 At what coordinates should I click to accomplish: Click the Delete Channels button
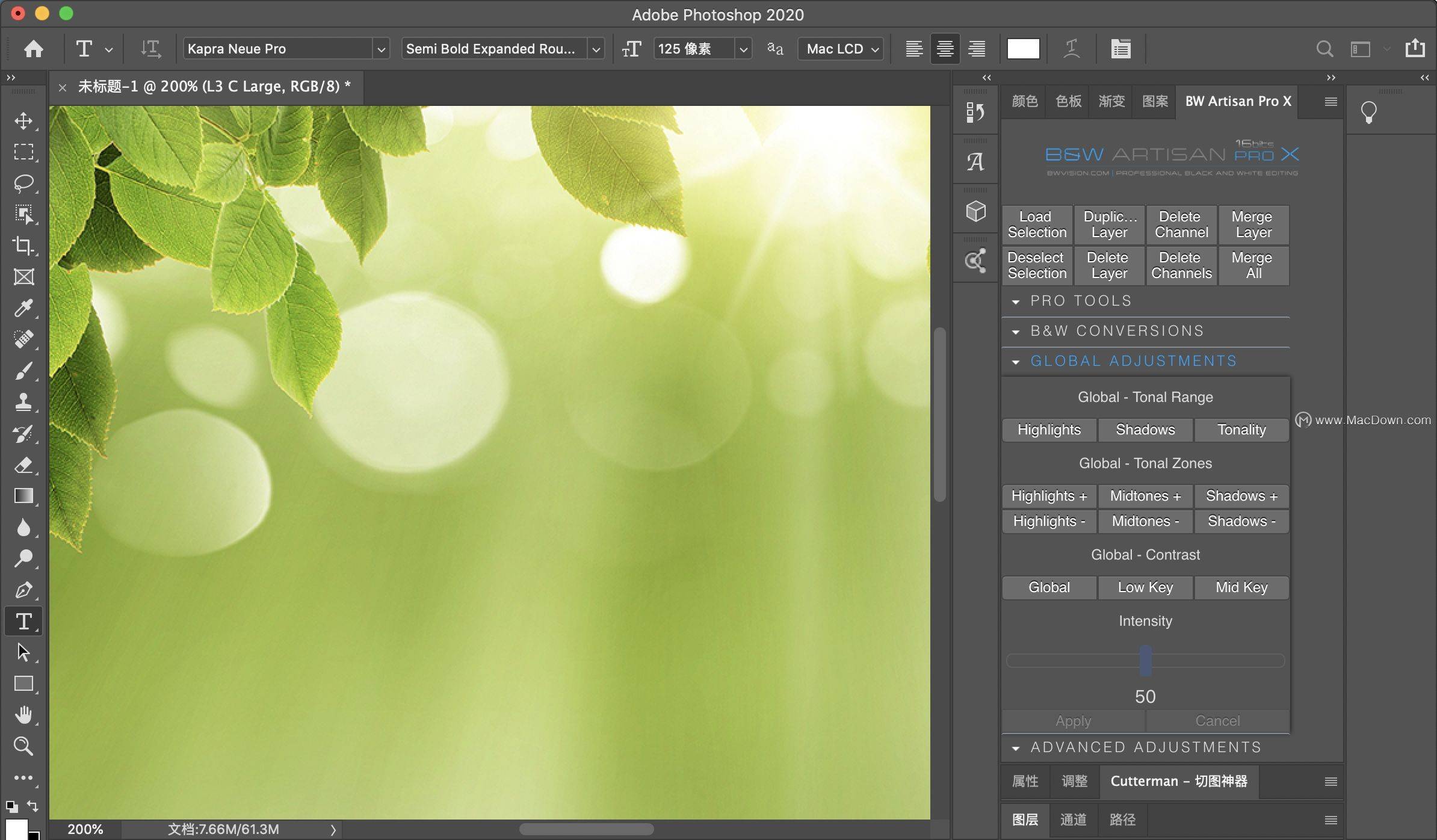pos(1181,265)
